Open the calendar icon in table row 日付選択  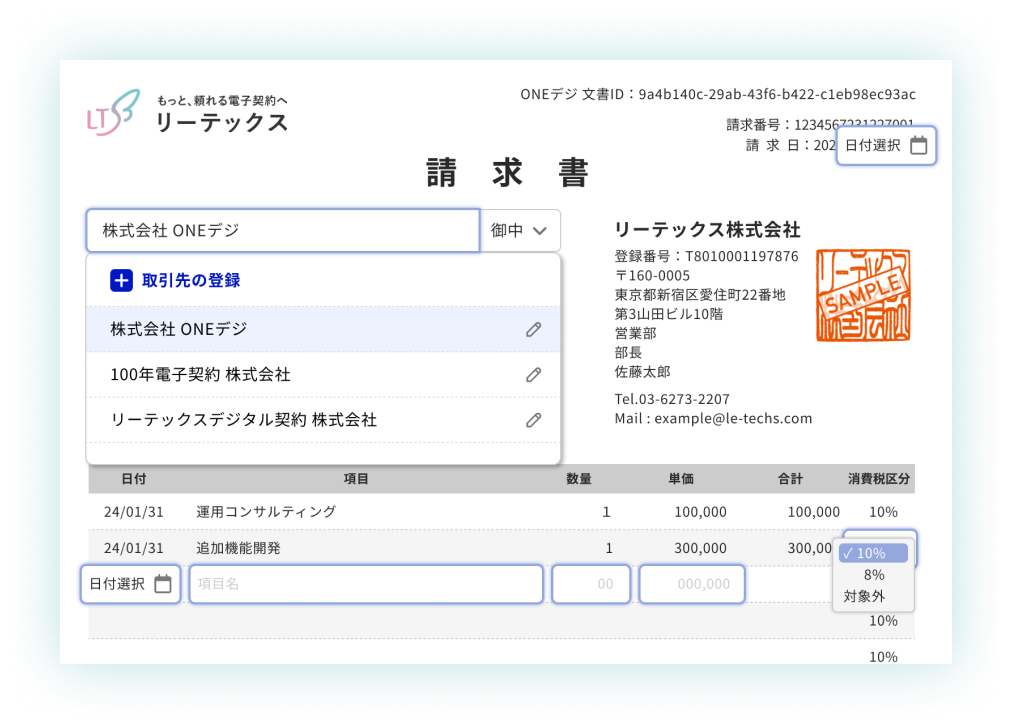click(163, 584)
